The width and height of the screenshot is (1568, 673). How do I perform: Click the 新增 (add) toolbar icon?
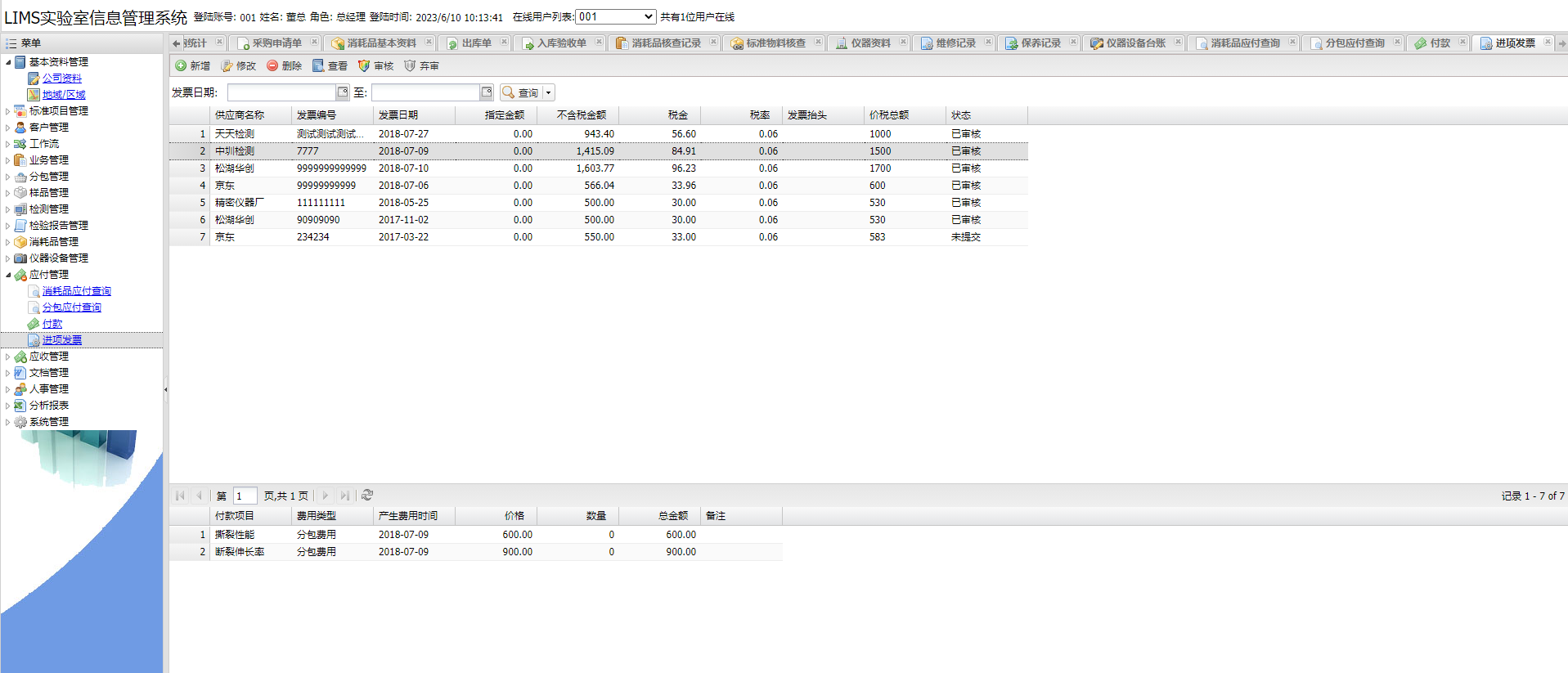(x=181, y=65)
